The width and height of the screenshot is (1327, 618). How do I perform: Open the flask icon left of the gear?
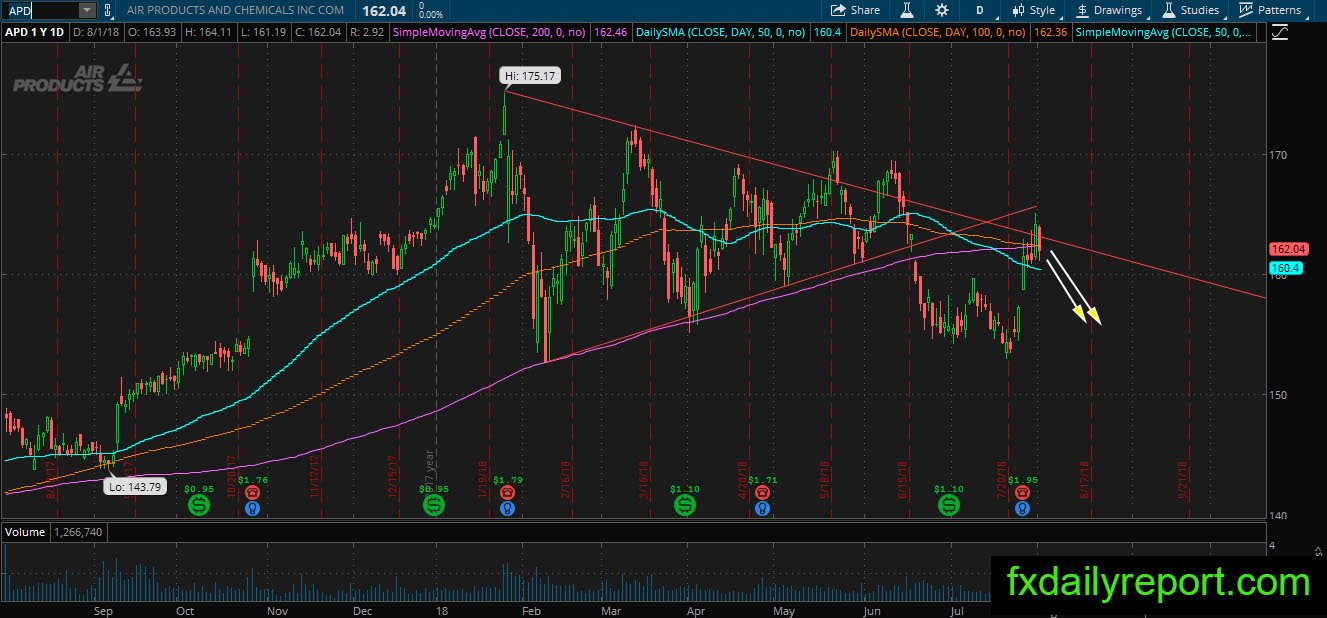907,10
